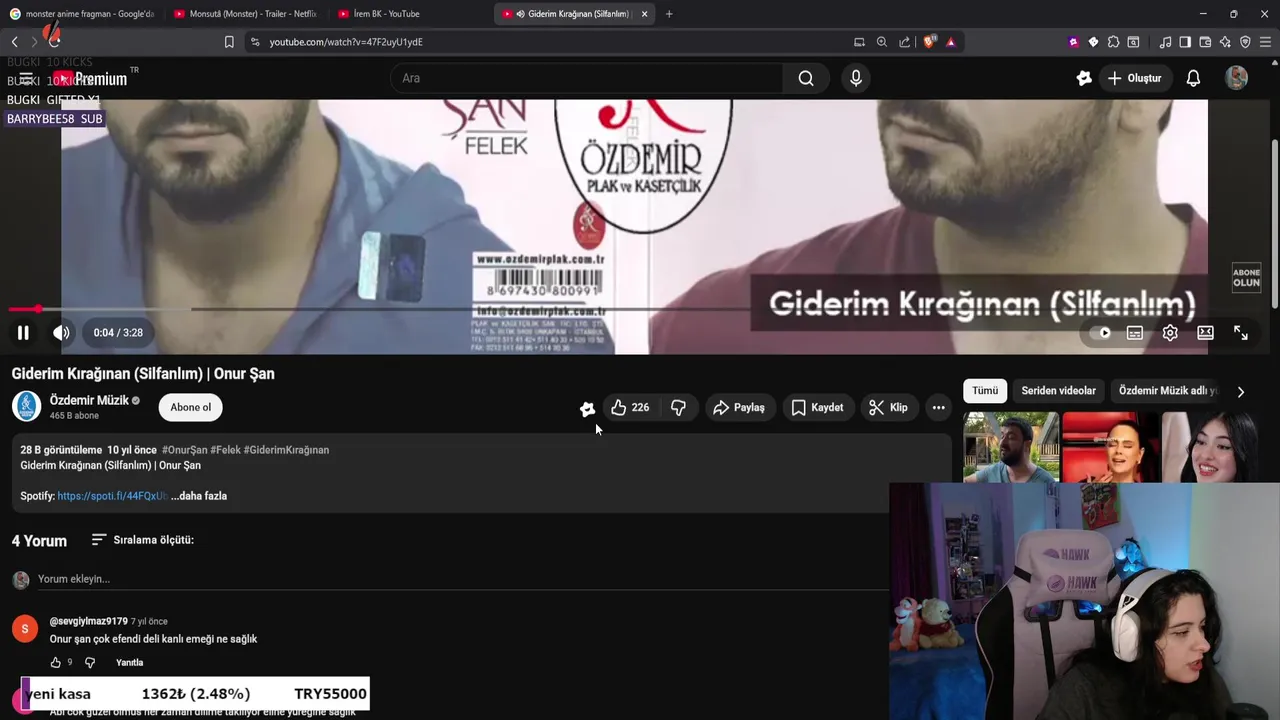Open second recommended thumbnail with red background
The image size is (1280, 720).
[x=1110, y=447]
